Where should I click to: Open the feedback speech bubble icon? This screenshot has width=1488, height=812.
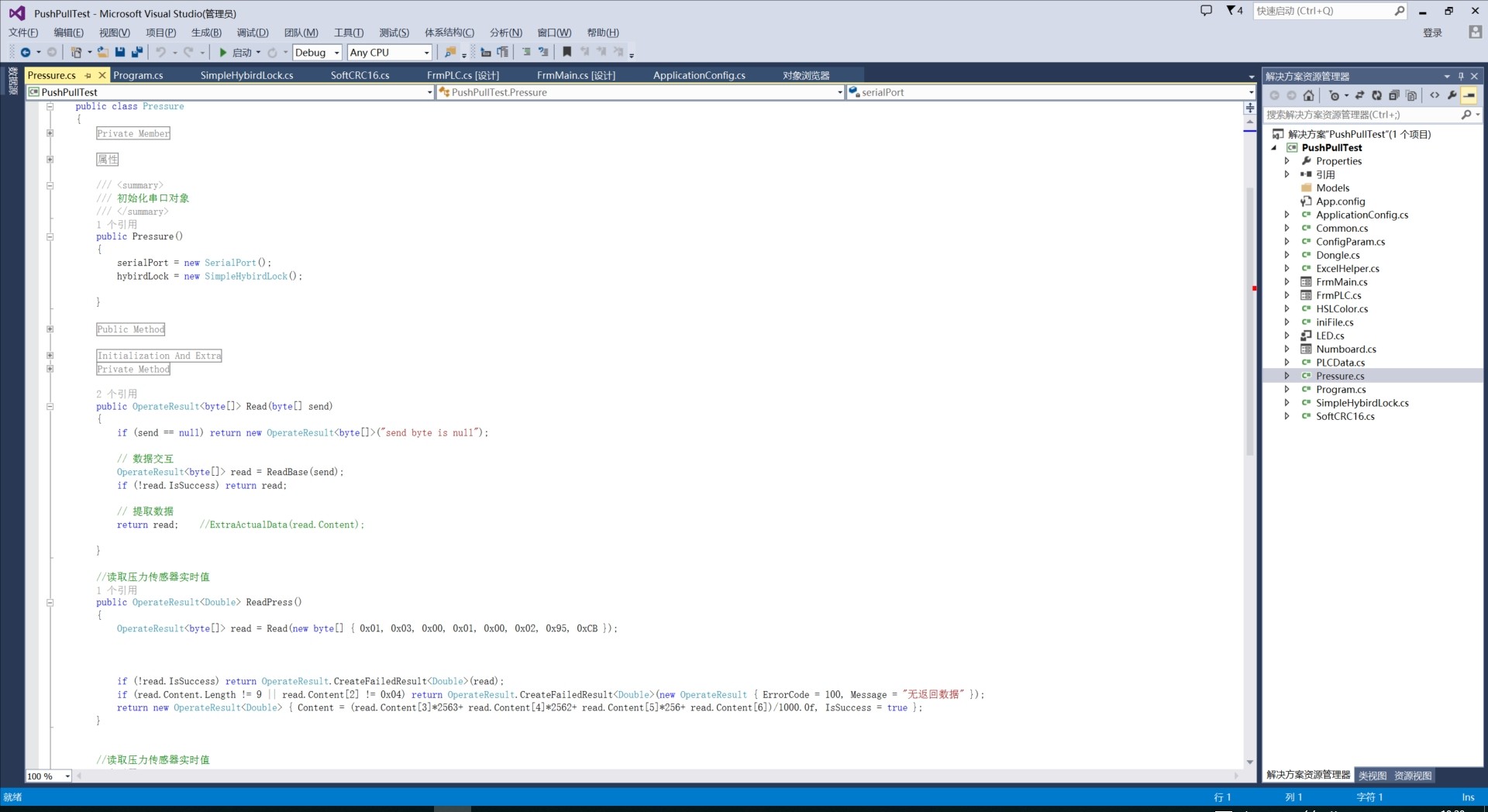1206,11
